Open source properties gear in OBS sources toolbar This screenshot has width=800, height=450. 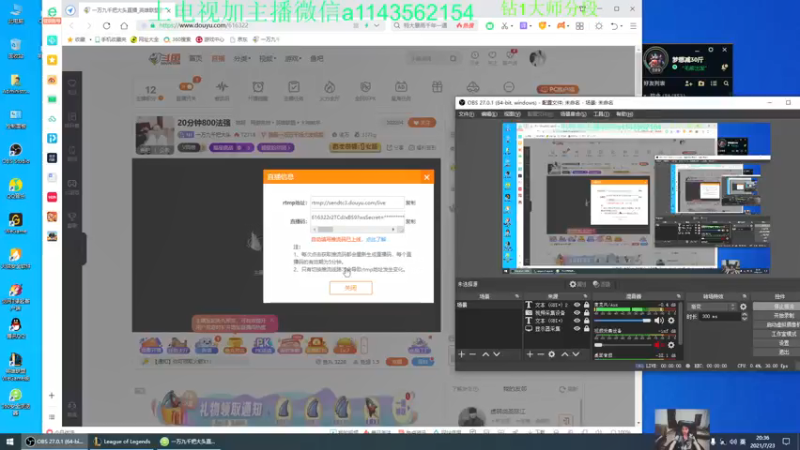tap(552, 354)
